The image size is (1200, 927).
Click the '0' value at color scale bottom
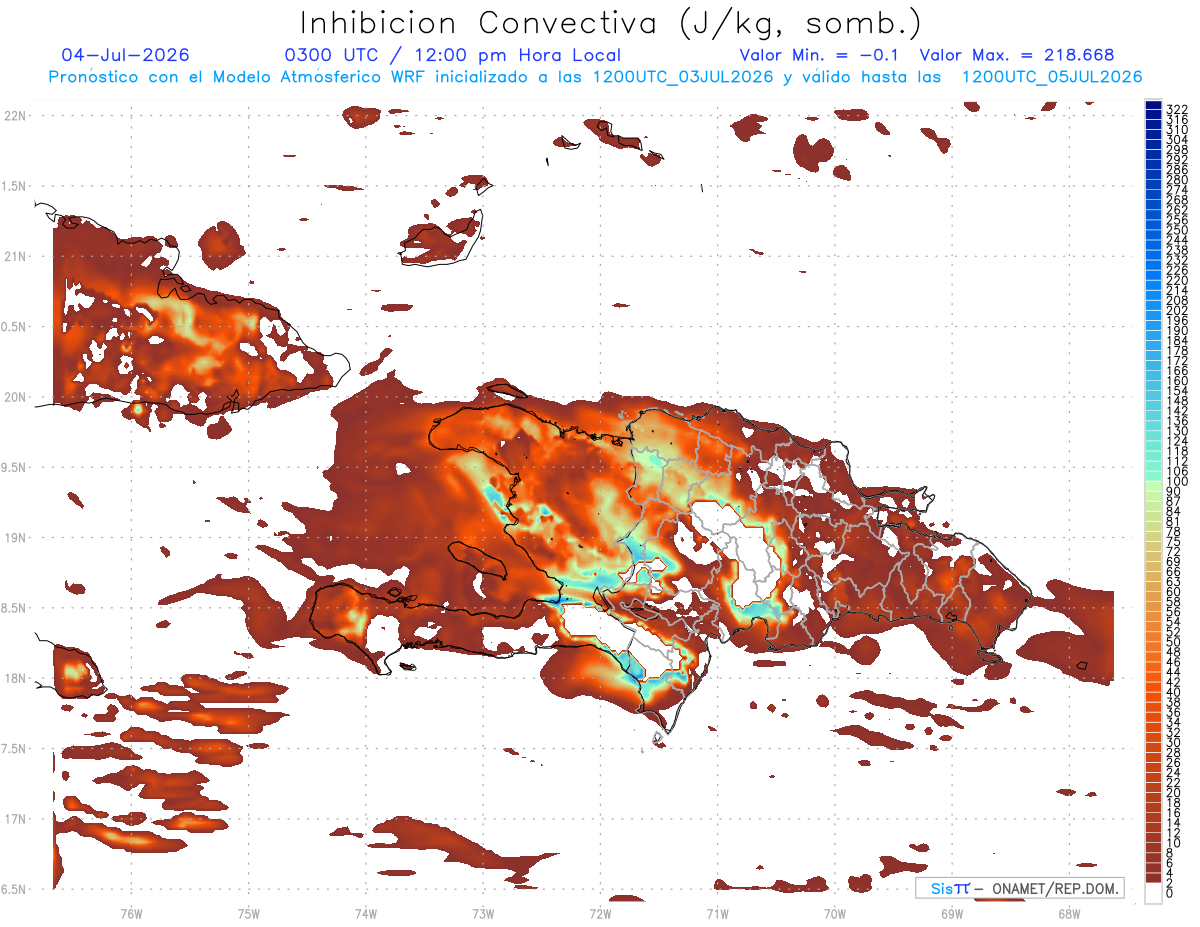[1169, 893]
